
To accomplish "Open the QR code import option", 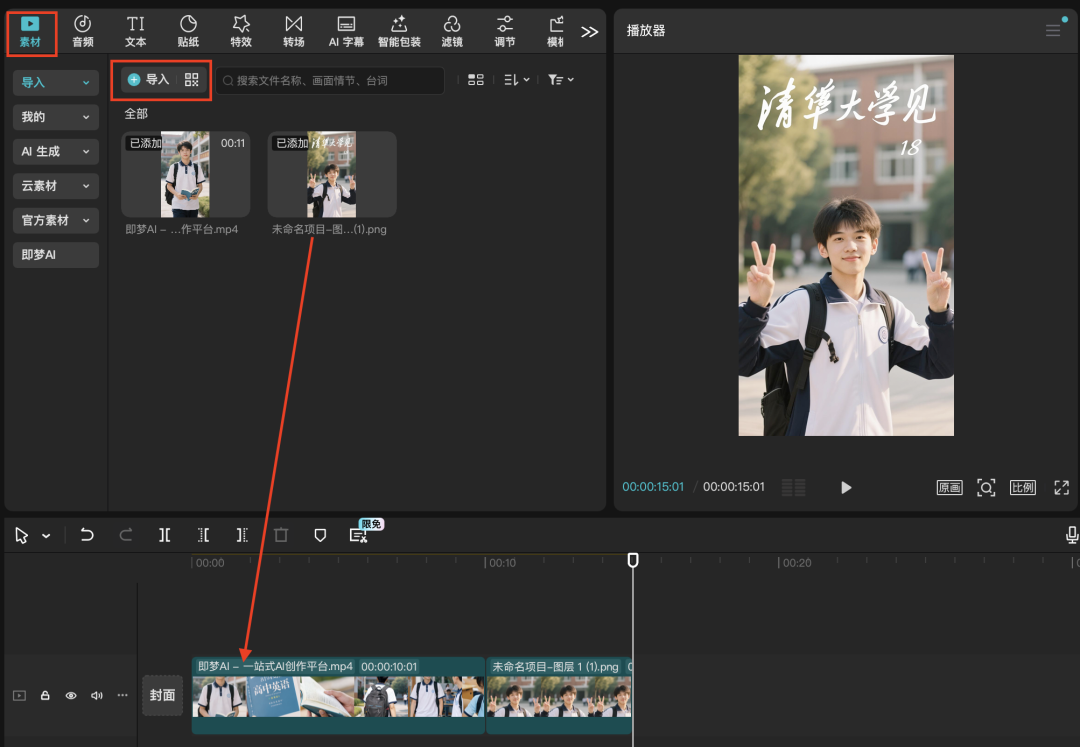I will click(191, 79).
